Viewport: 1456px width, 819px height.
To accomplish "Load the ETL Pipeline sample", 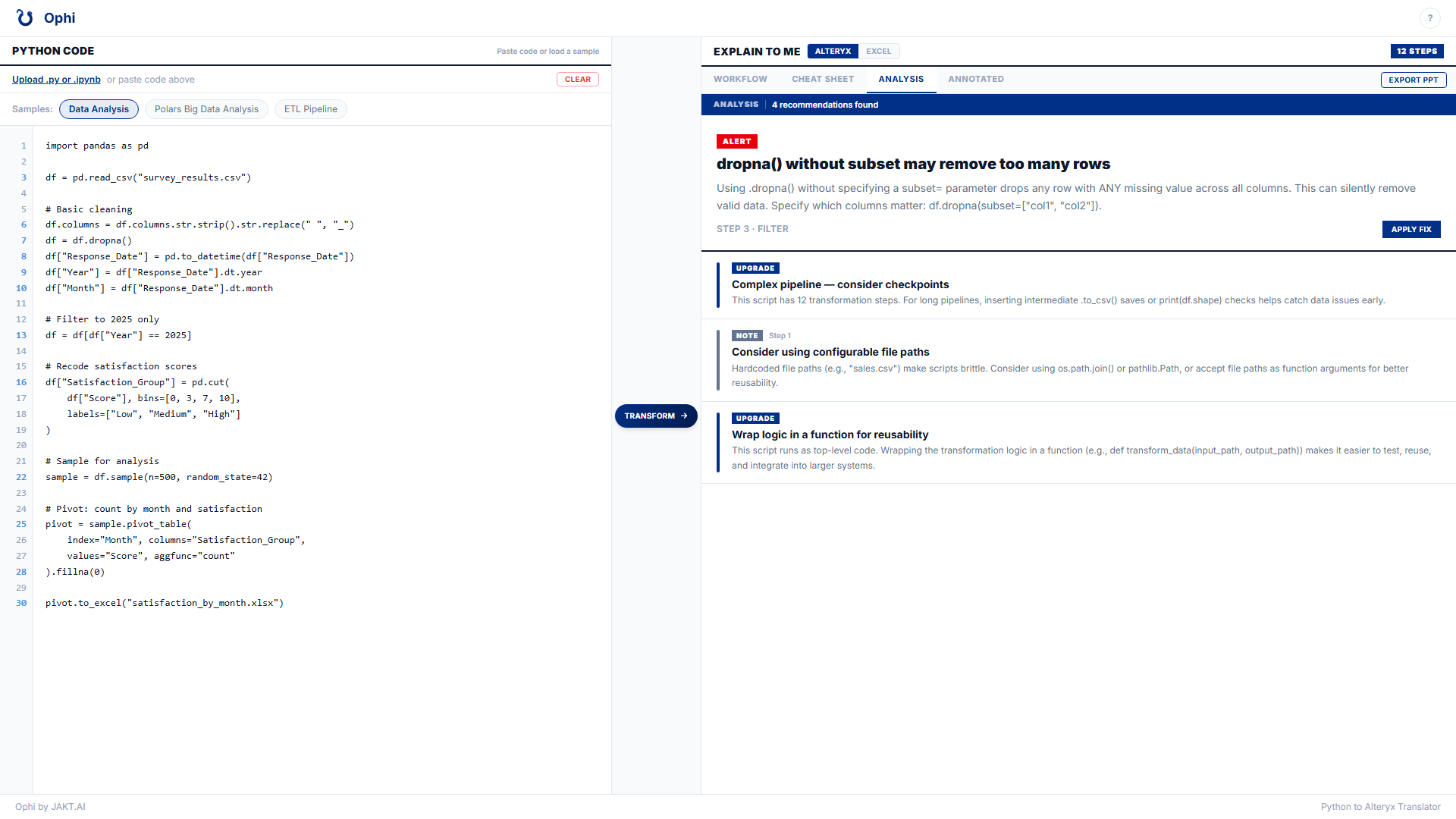I will [x=310, y=109].
